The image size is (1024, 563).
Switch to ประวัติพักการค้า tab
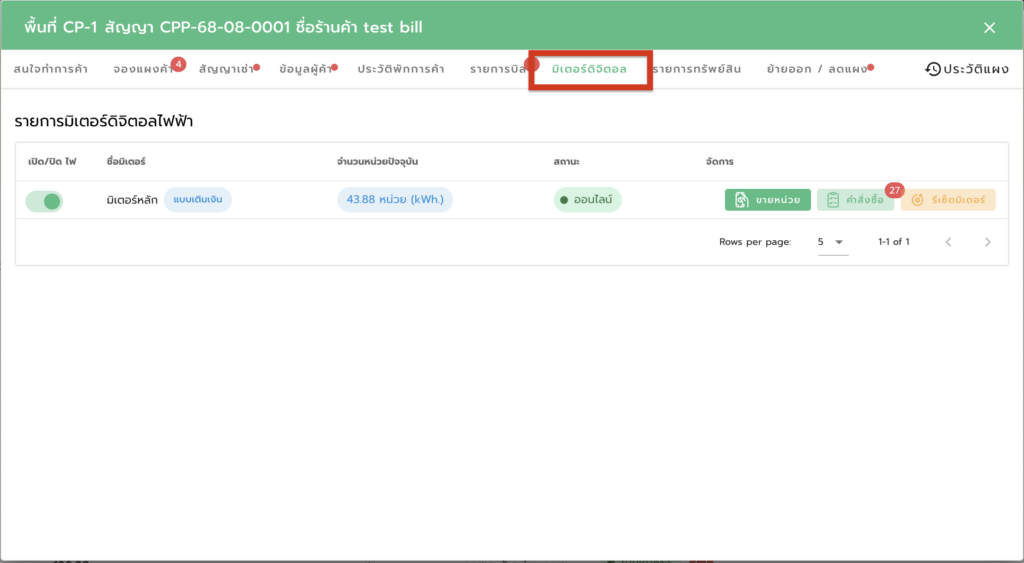pos(401,69)
